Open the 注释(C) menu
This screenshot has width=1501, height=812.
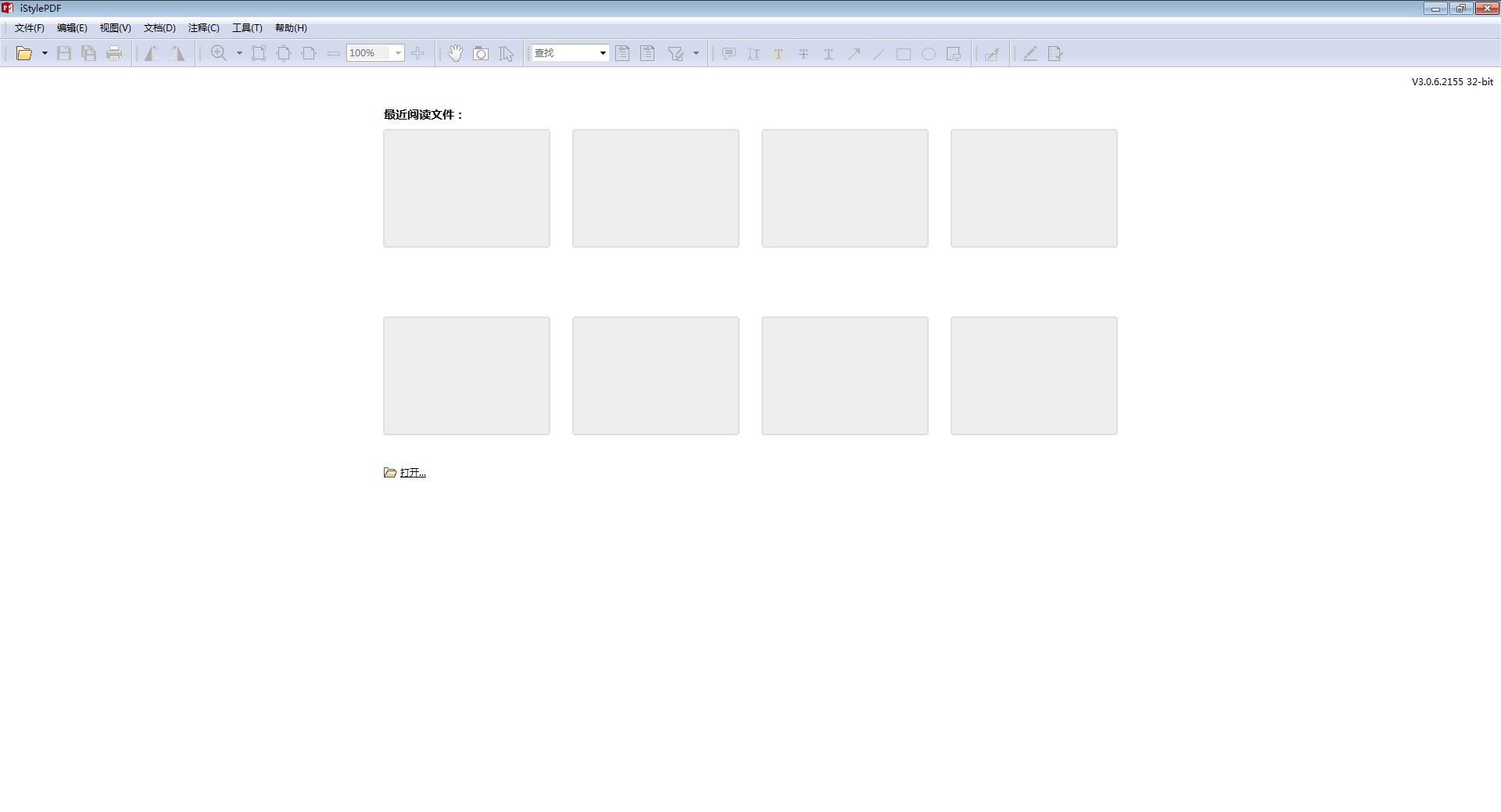click(x=203, y=28)
